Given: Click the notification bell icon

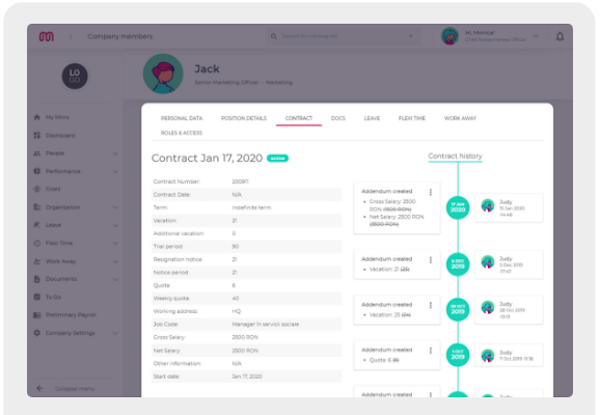Looking at the screenshot, I should coord(560,37).
